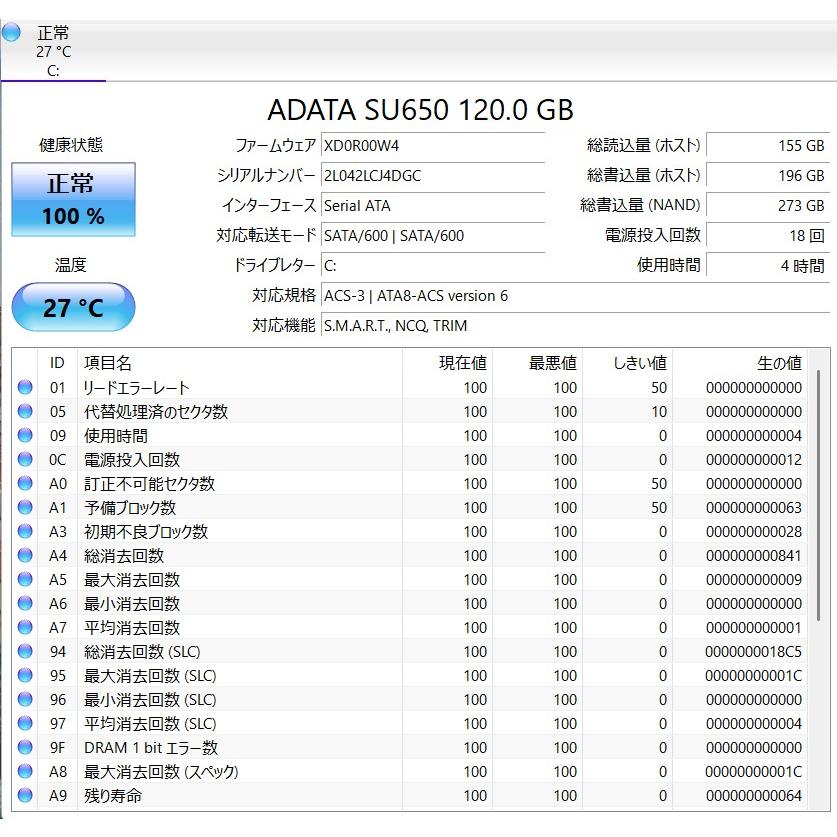Click raw value 000000000009 of 最大消去回数
837x837 pixels.
(754, 580)
